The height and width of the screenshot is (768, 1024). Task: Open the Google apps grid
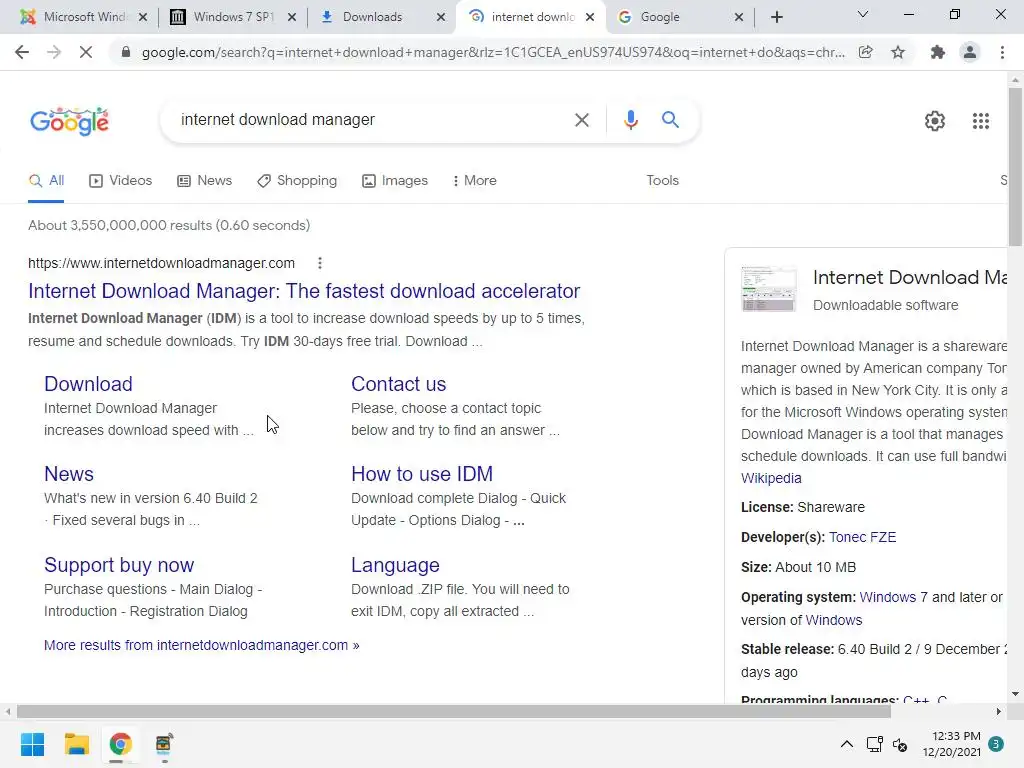pyautogui.click(x=980, y=121)
